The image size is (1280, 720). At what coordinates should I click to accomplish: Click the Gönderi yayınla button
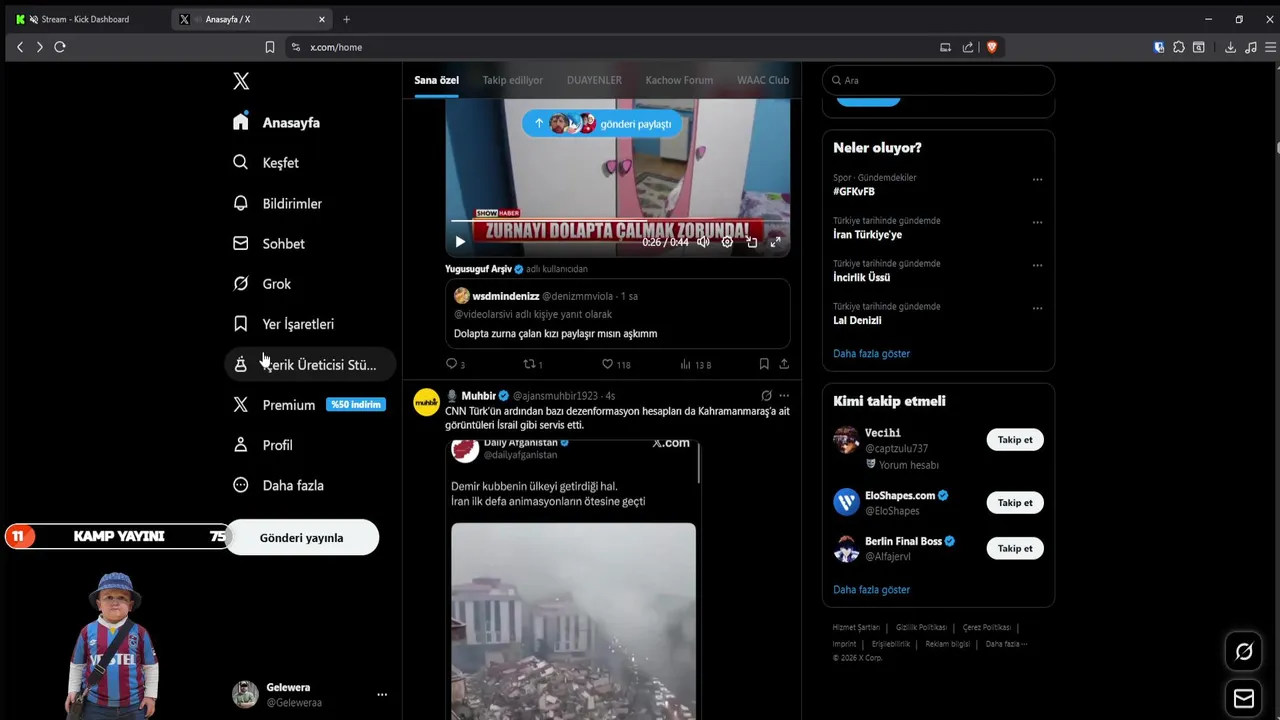click(x=301, y=537)
